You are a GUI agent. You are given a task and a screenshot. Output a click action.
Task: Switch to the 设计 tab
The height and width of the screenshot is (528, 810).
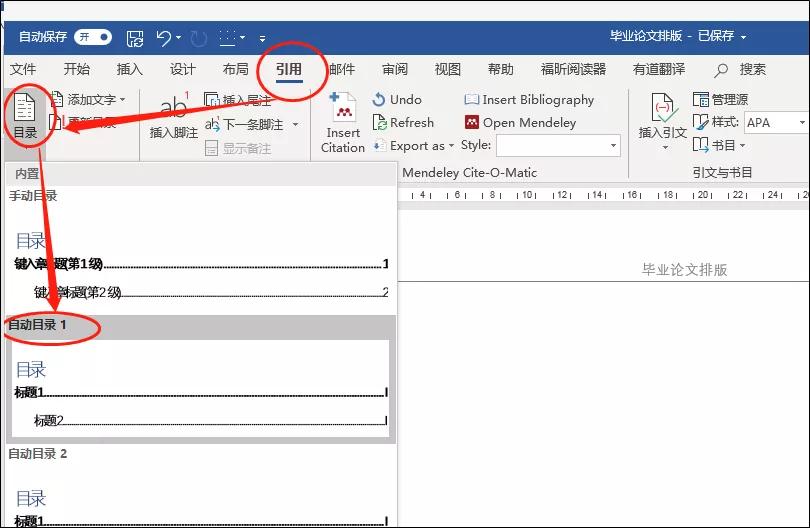tap(183, 69)
